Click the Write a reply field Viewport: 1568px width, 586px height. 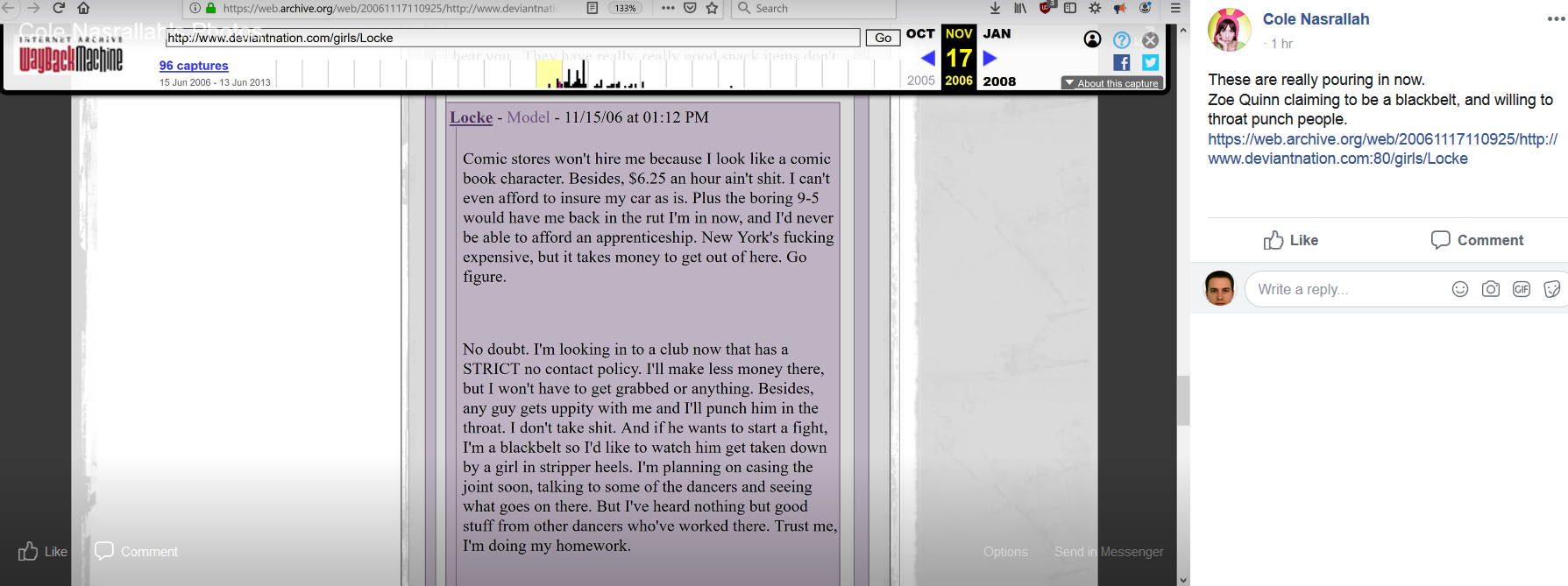coord(1350,289)
